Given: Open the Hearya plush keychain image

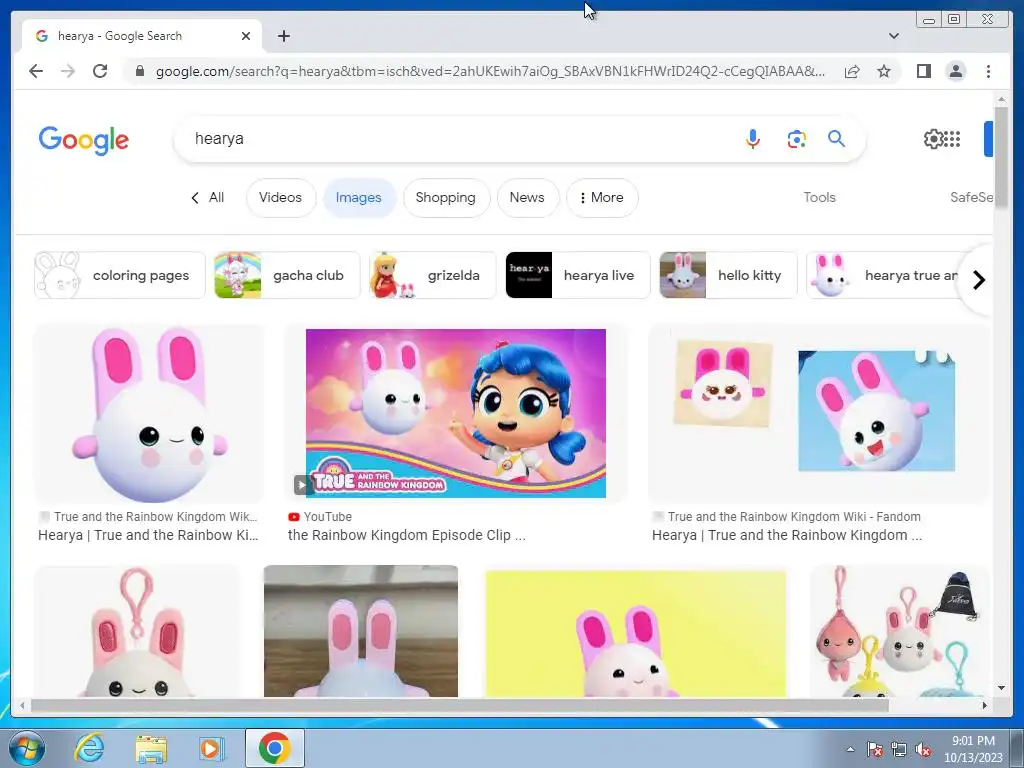Looking at the screenshot, I should pos(136,631).
